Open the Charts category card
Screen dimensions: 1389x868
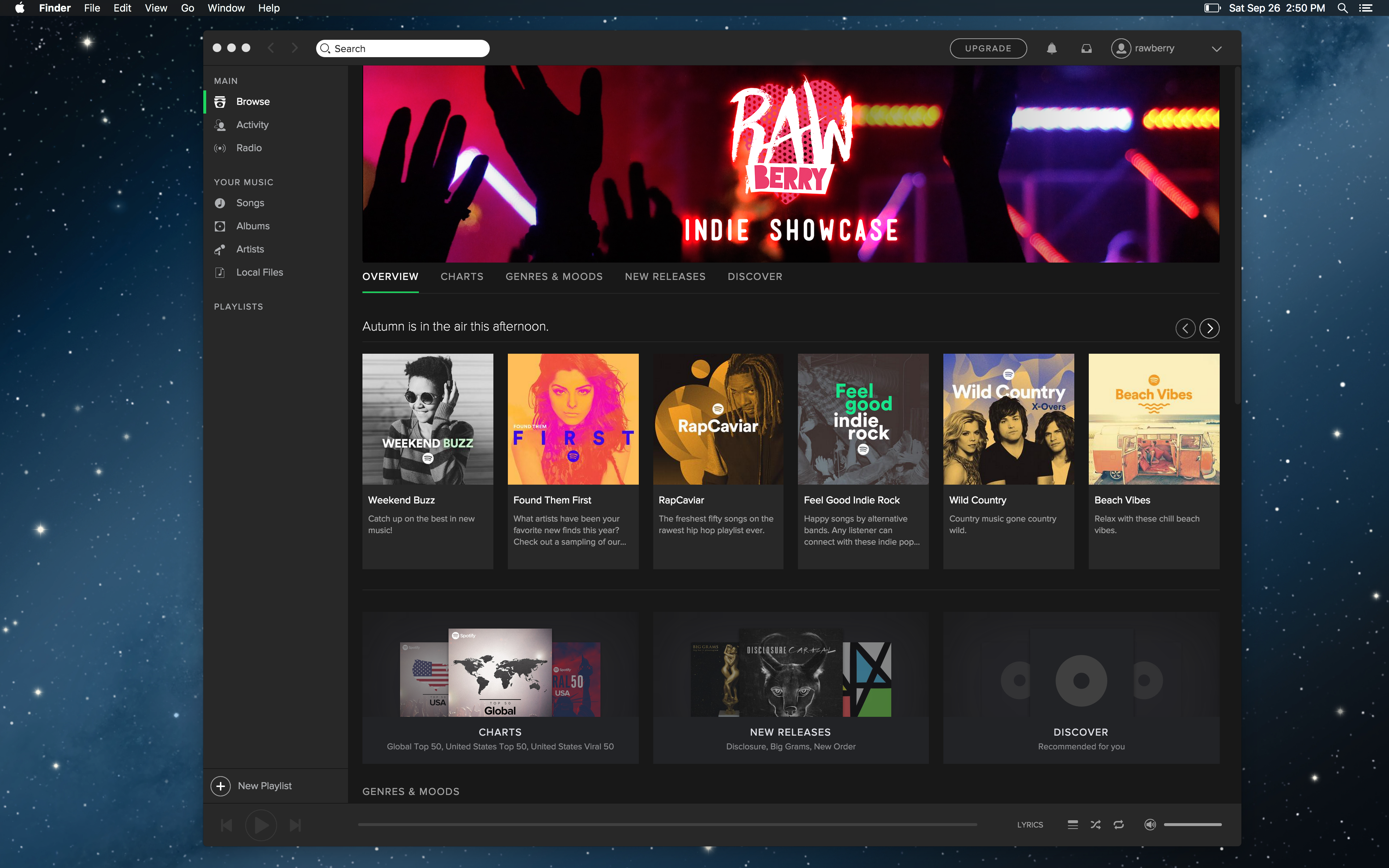[500, 688]
